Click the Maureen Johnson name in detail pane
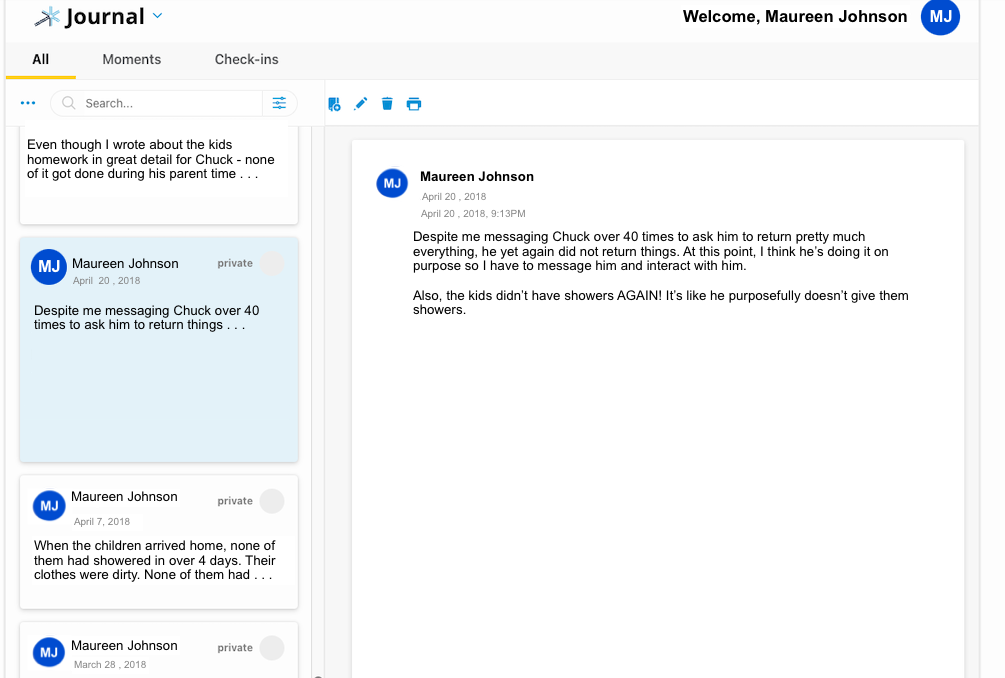This screenshot has width=1005, height=678. 477,177
